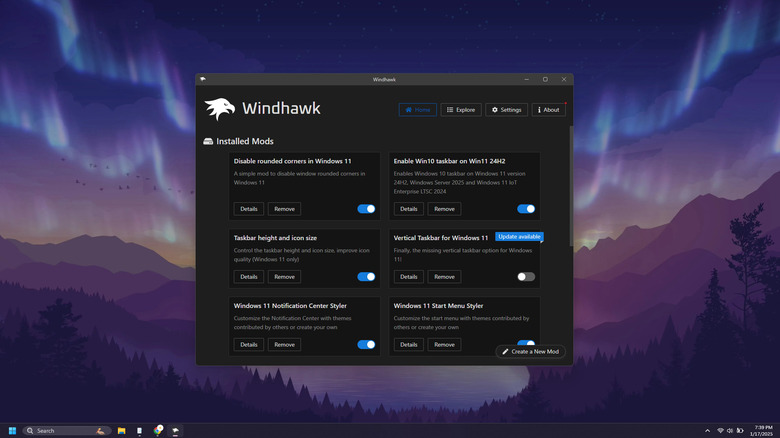Remove the Taskbar height and icon size mod
The width and height of the screenshot is (780, 438).
[284, 277]
